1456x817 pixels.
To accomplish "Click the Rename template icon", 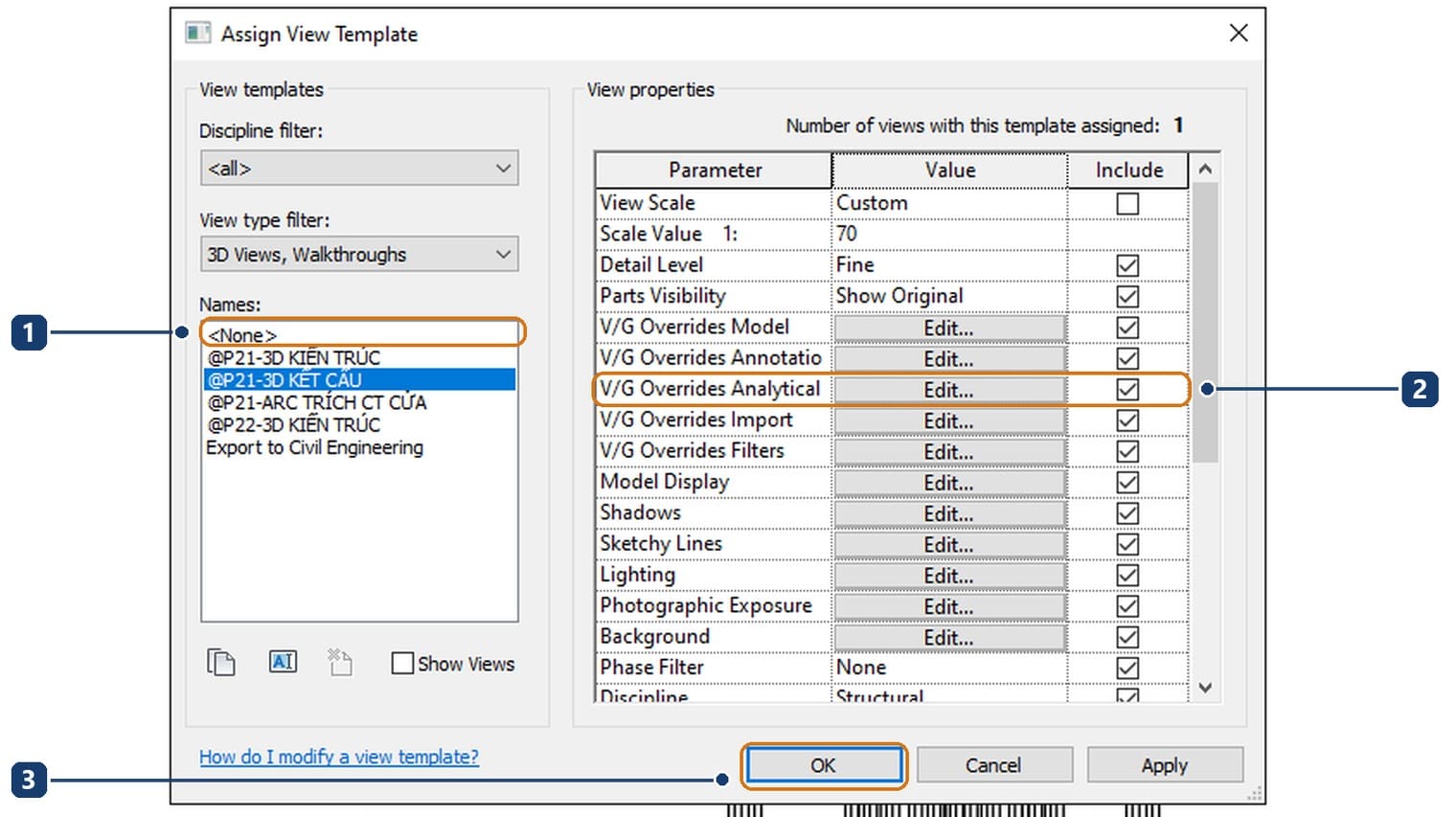I will tap(283, 662).
